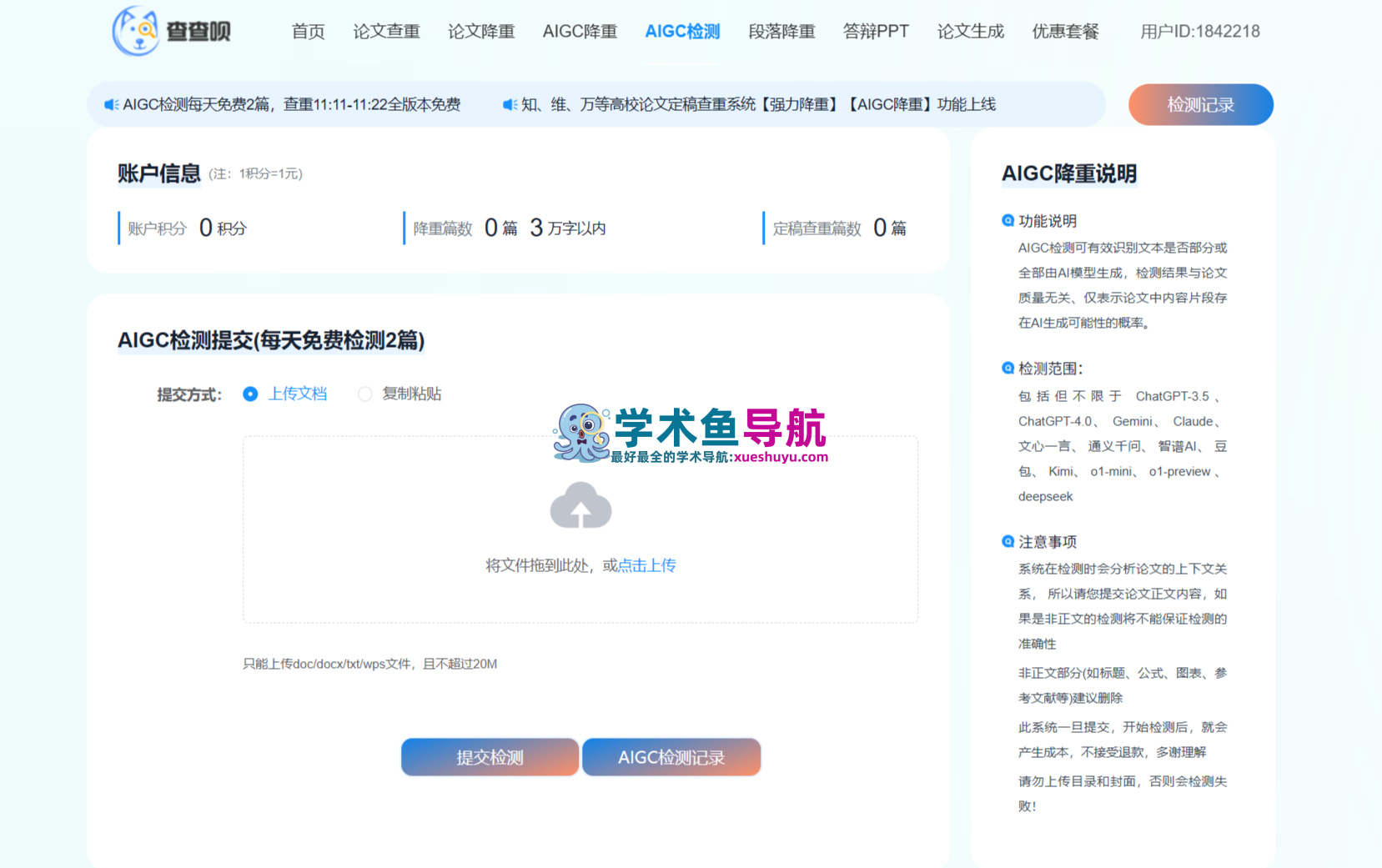This screenshot has width=1382, height=868.
Task: Click the 提交方式 label
Action: (189, 394)
